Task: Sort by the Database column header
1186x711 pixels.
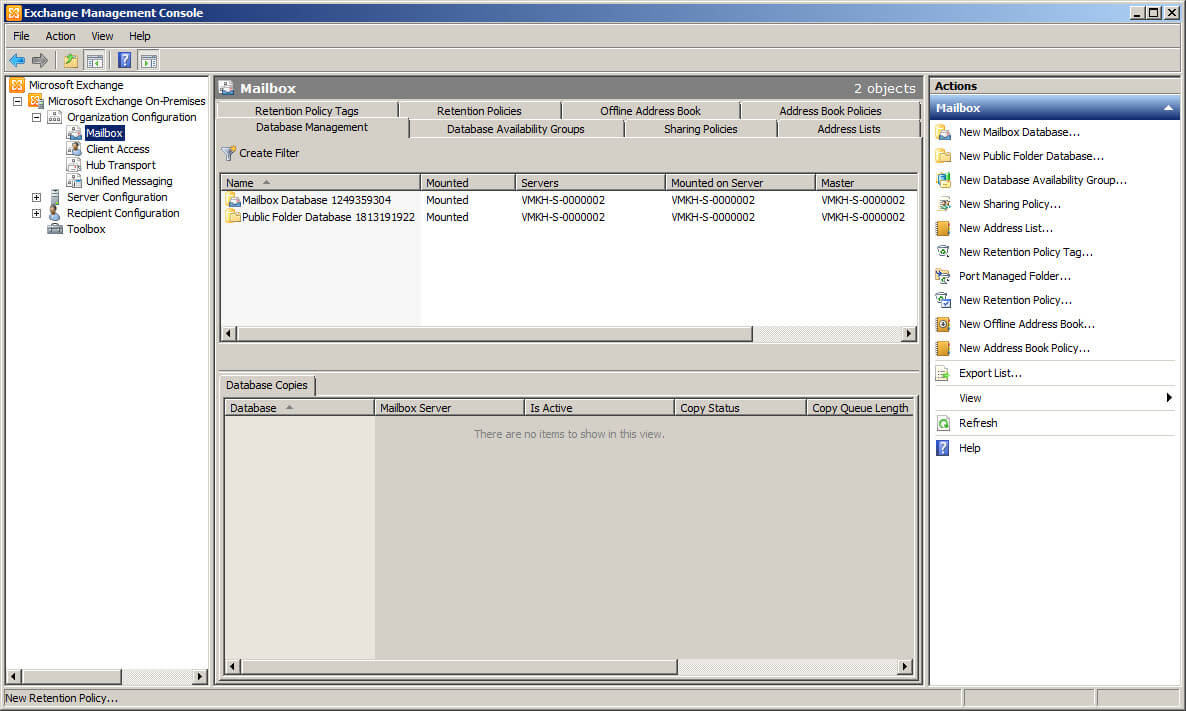Action: pyautogui.click(x=299, y=408)
